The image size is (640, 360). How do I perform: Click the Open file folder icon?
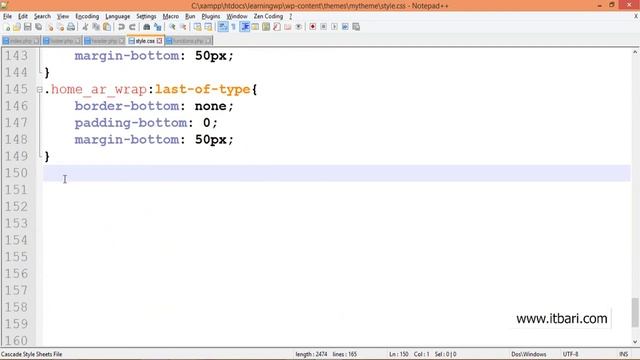pyautogui.click(x=17, y=27)
